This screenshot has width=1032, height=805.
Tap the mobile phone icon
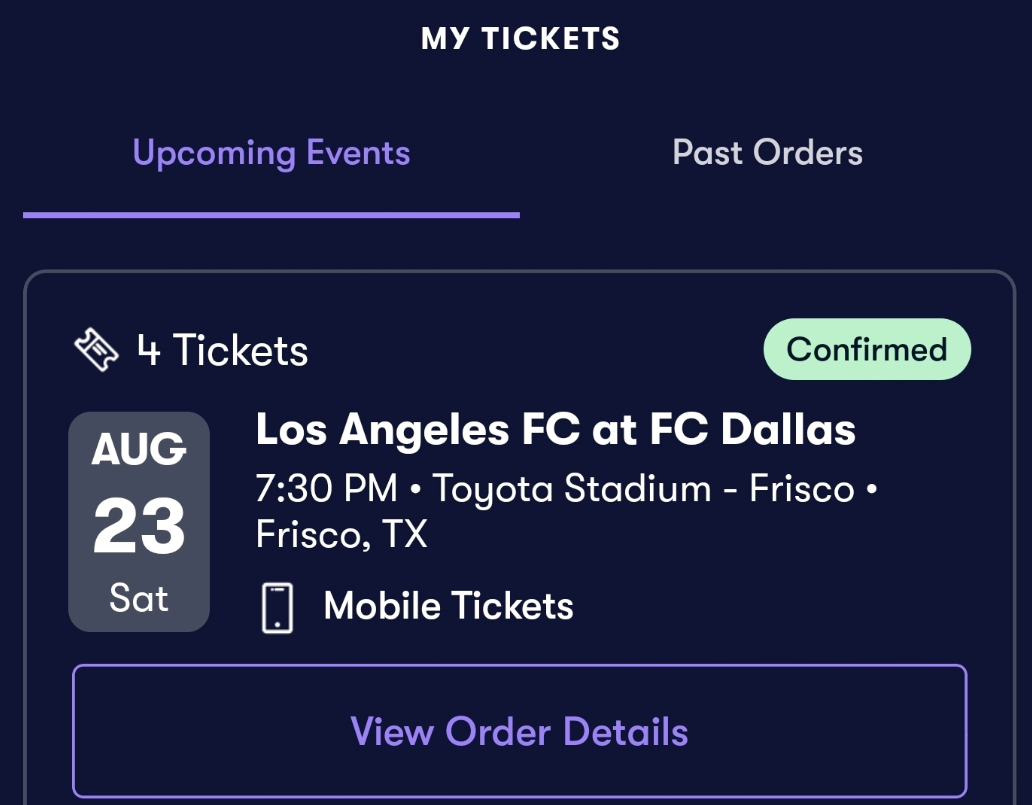[x=277, y=608]
